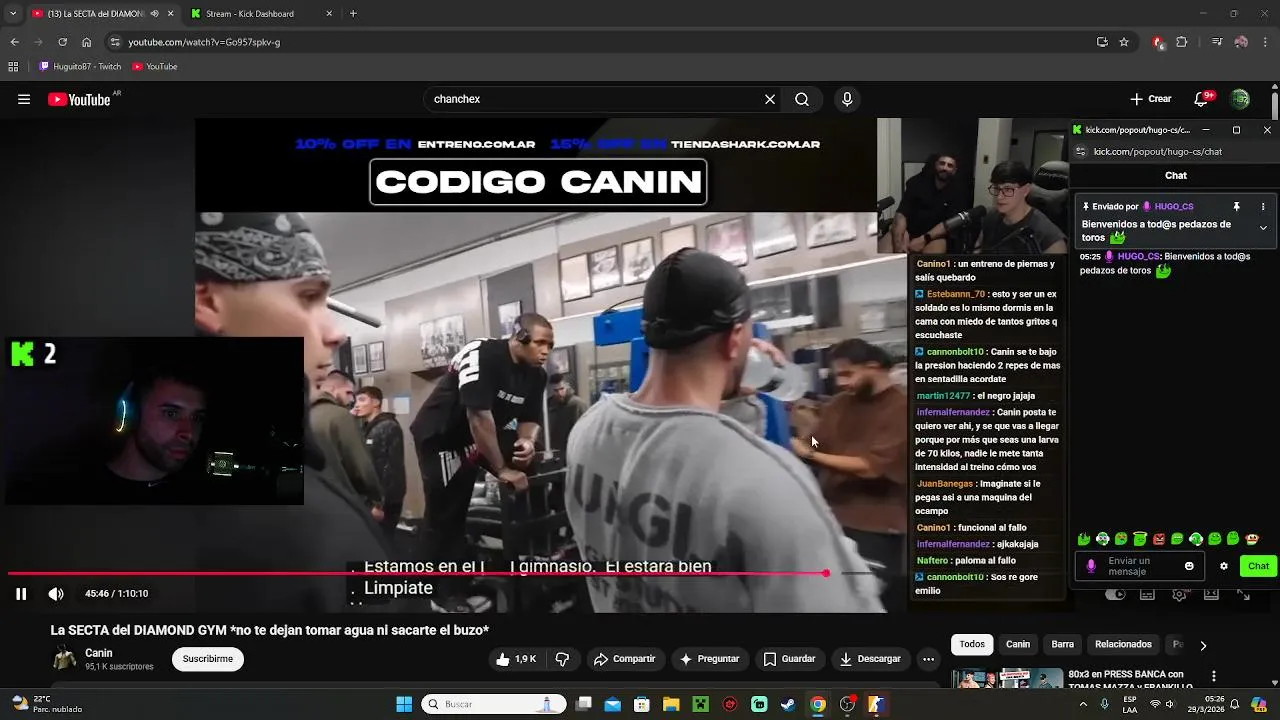The image size is (1280, 720).
Task: Open more actions three-dot menu below the video
Action: pyautogui.click(x=928, y=659)
